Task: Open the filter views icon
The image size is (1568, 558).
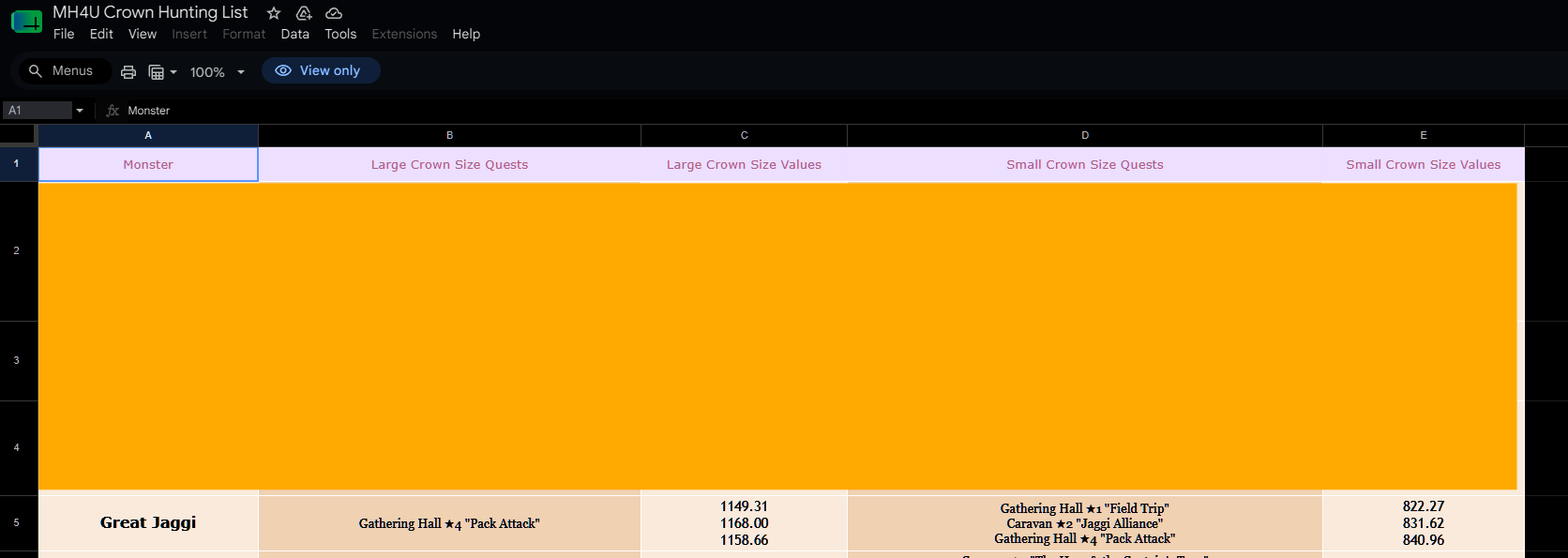Action: coord(157,71)
